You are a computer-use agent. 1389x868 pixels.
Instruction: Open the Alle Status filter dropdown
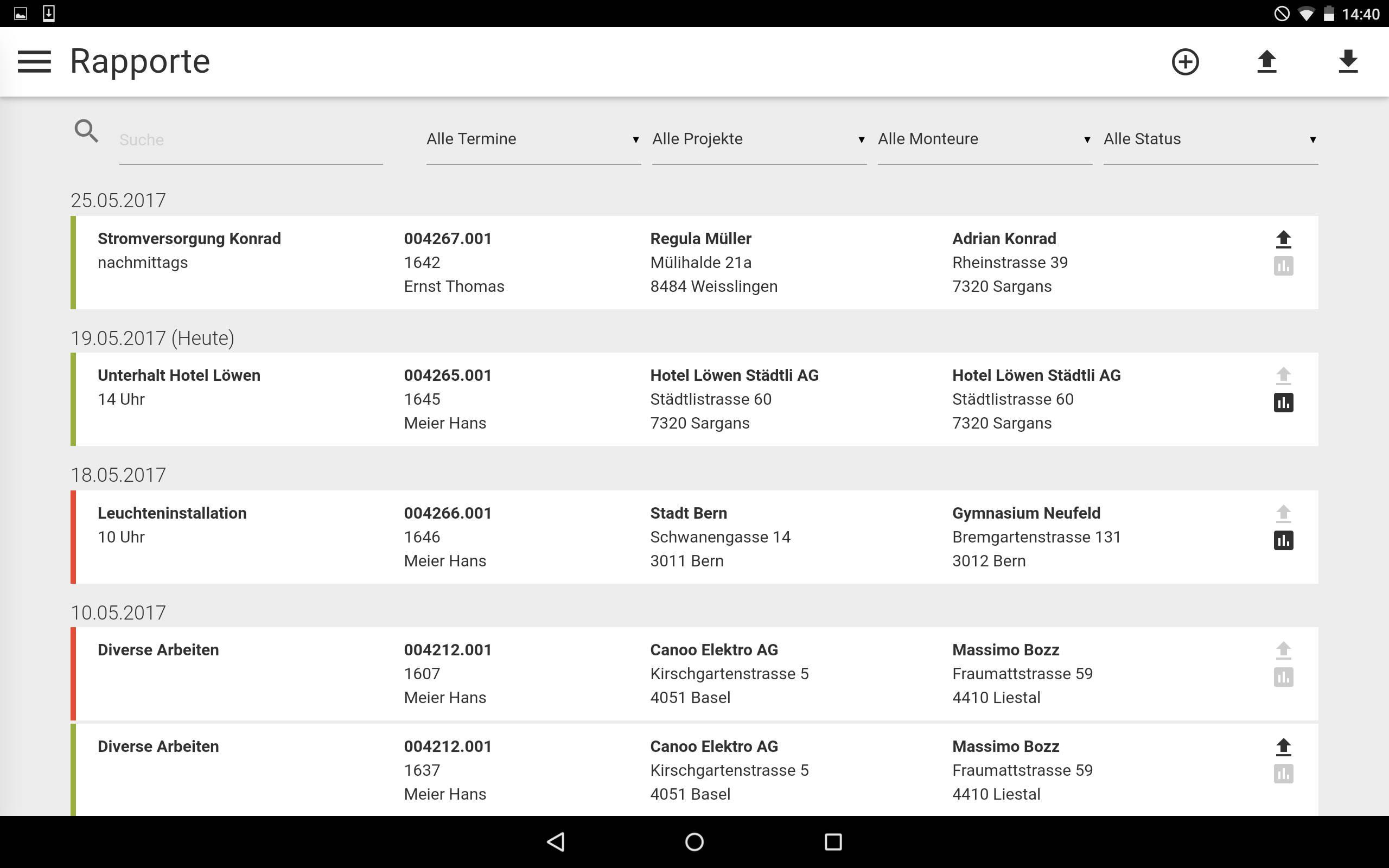pos(1210,139)
